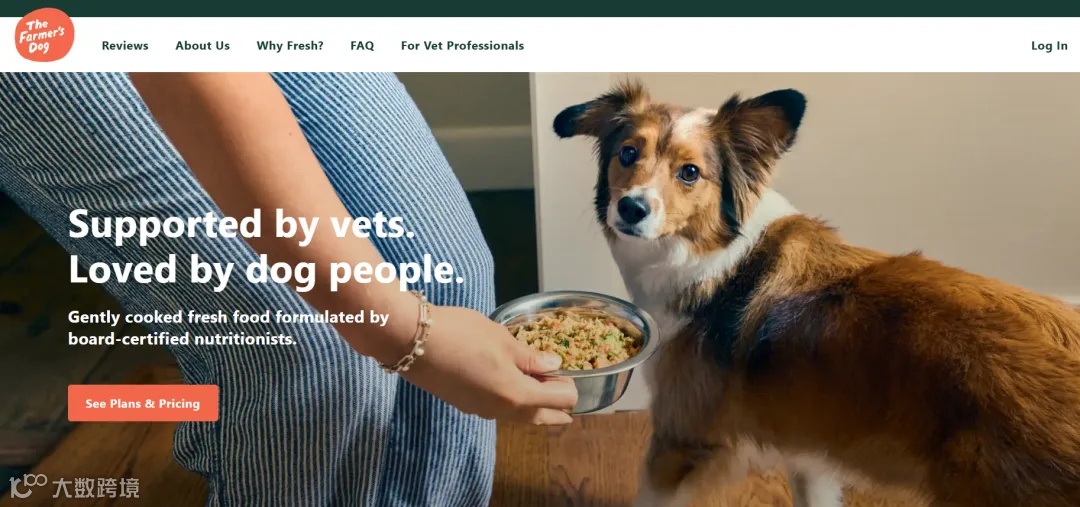The width and height of the screenshot is (1080, 507).
Task: Click Log In at top right
Action: click(1049, 45)
